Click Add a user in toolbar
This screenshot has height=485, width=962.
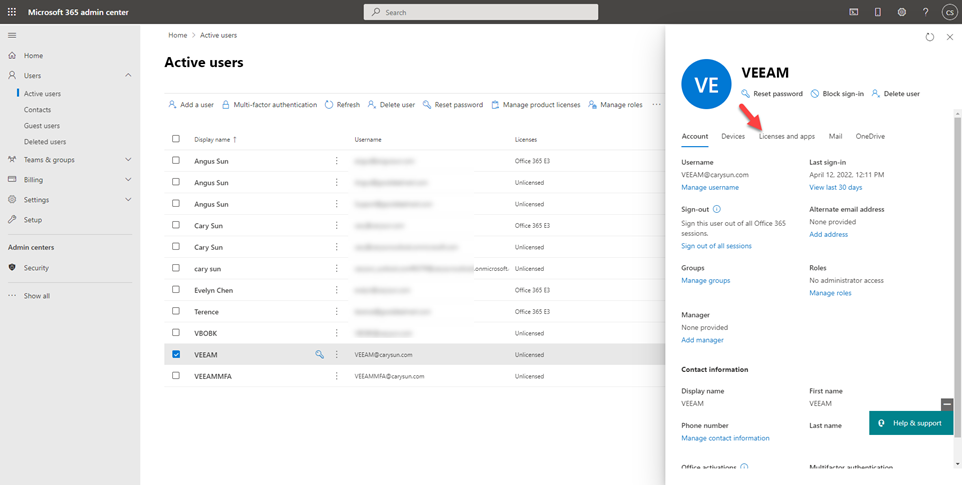click(191, 105)
